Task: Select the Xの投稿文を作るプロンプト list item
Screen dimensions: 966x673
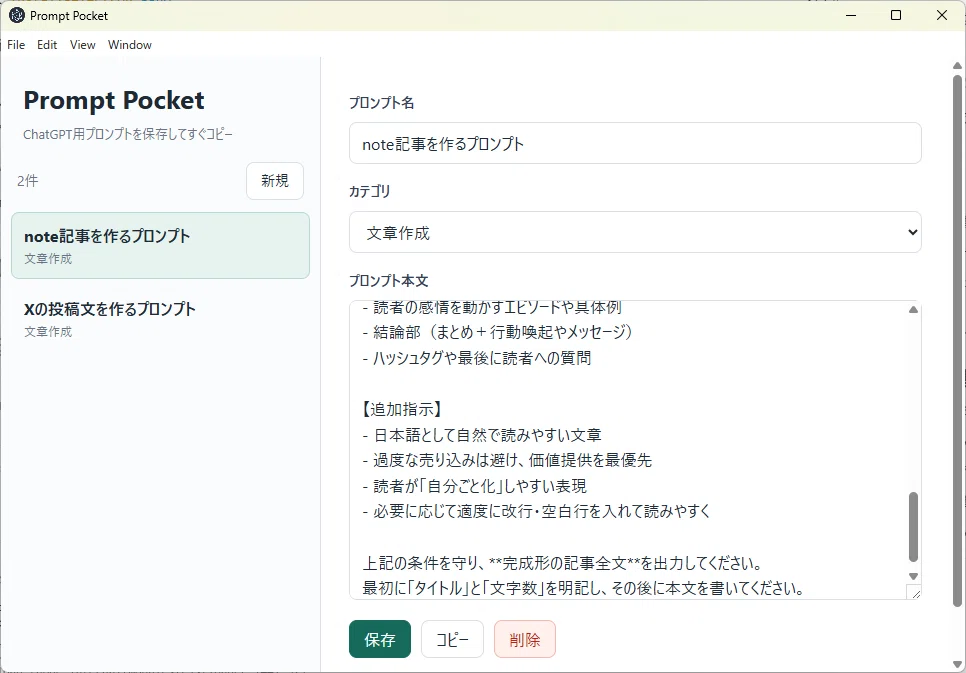Action: pyautogui.click(x=160, y=319)
